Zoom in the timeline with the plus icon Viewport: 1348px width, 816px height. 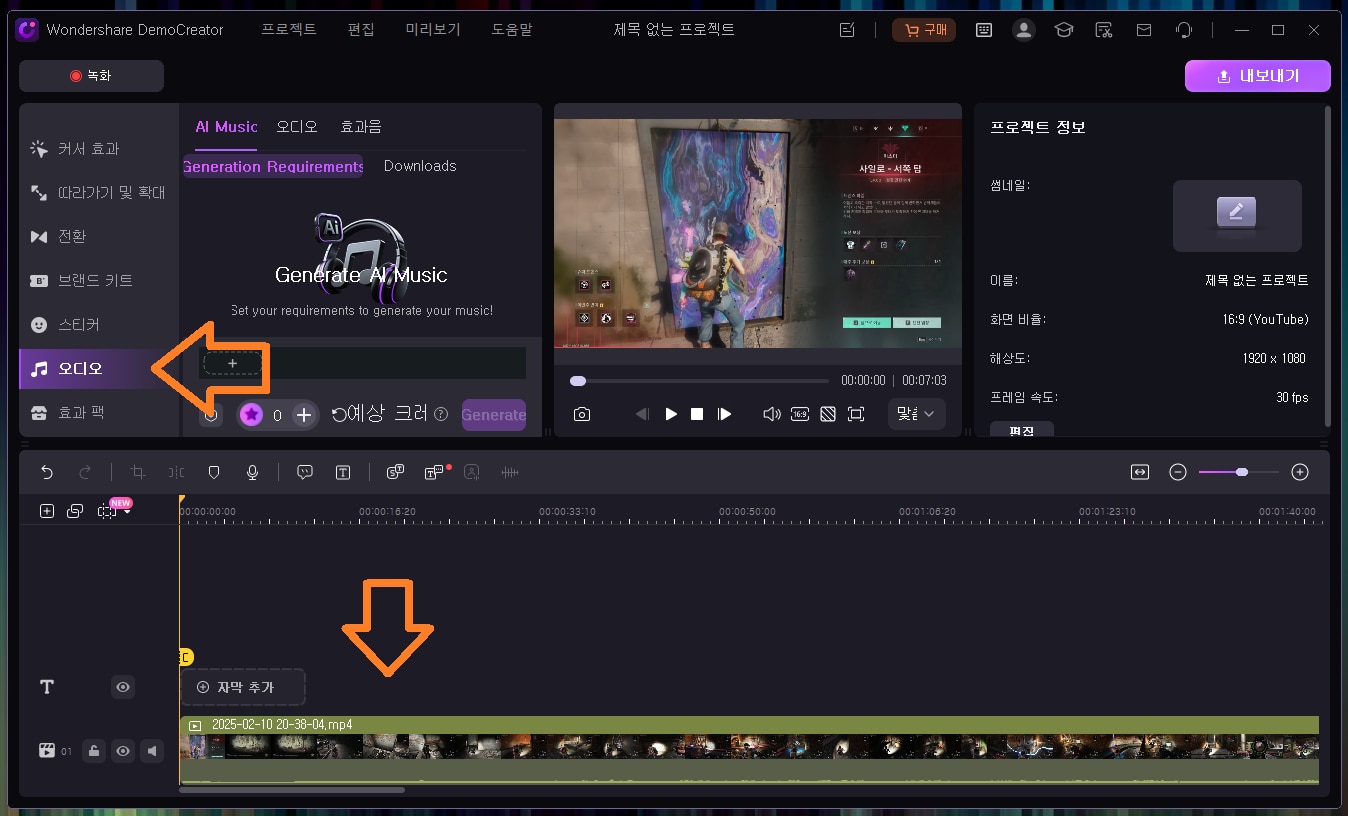[1300, 472]
